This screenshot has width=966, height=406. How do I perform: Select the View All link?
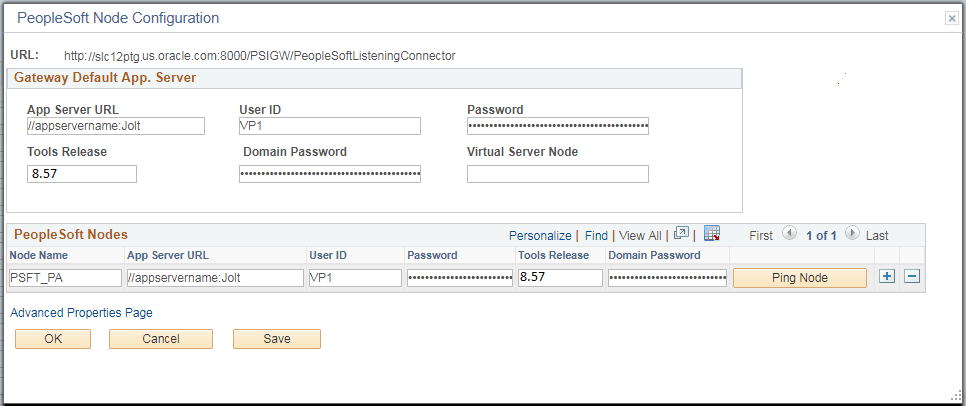click(640, 235)
